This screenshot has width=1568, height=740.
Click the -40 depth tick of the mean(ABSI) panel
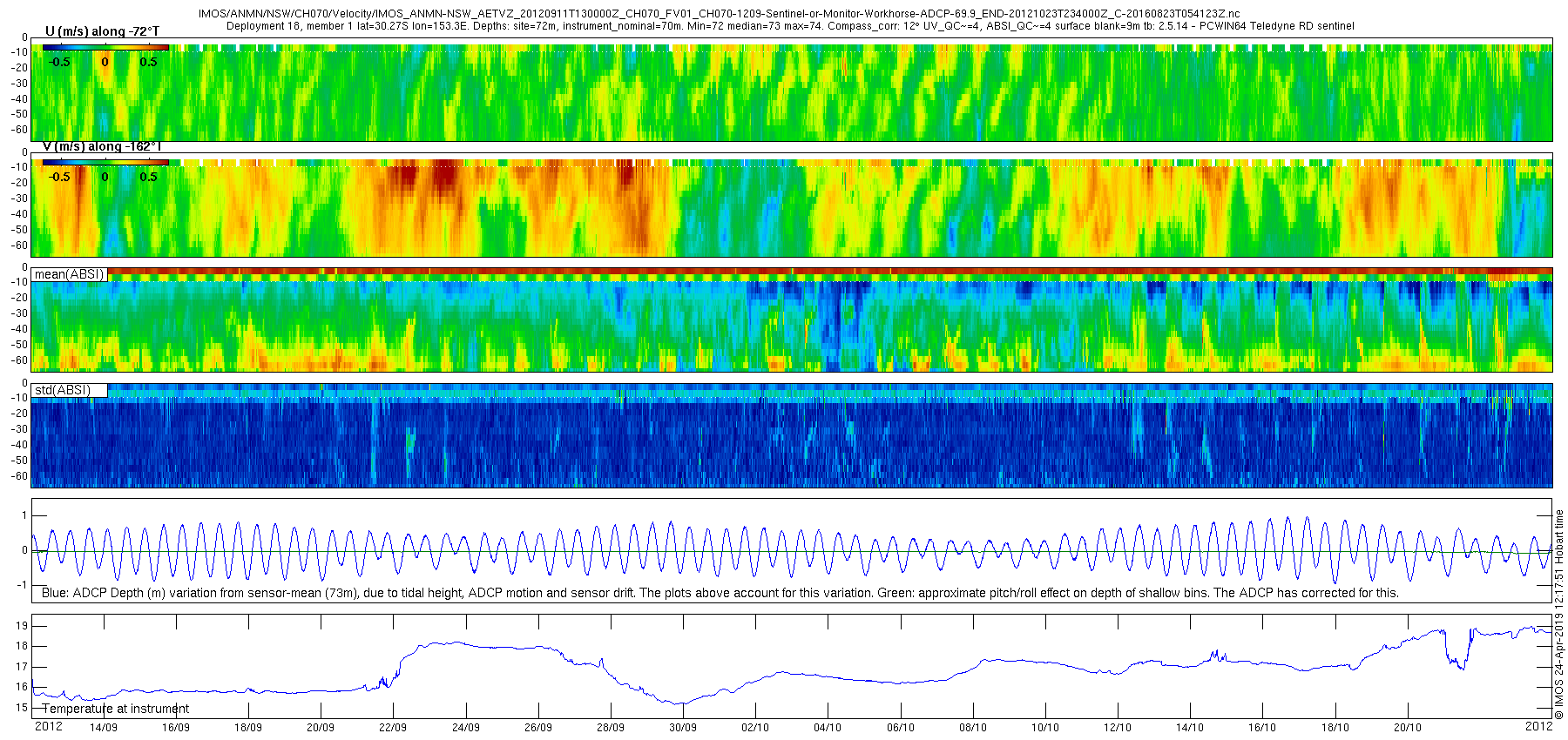pyautogui.click(x=18, y=329)
